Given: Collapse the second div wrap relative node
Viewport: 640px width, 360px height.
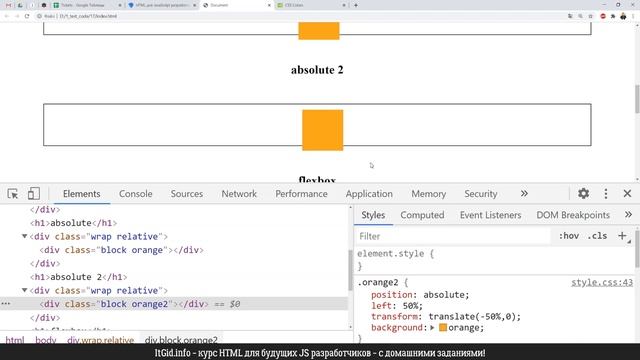Looking at the screenshot, I should pyautogui.click(x=24, y=290).
